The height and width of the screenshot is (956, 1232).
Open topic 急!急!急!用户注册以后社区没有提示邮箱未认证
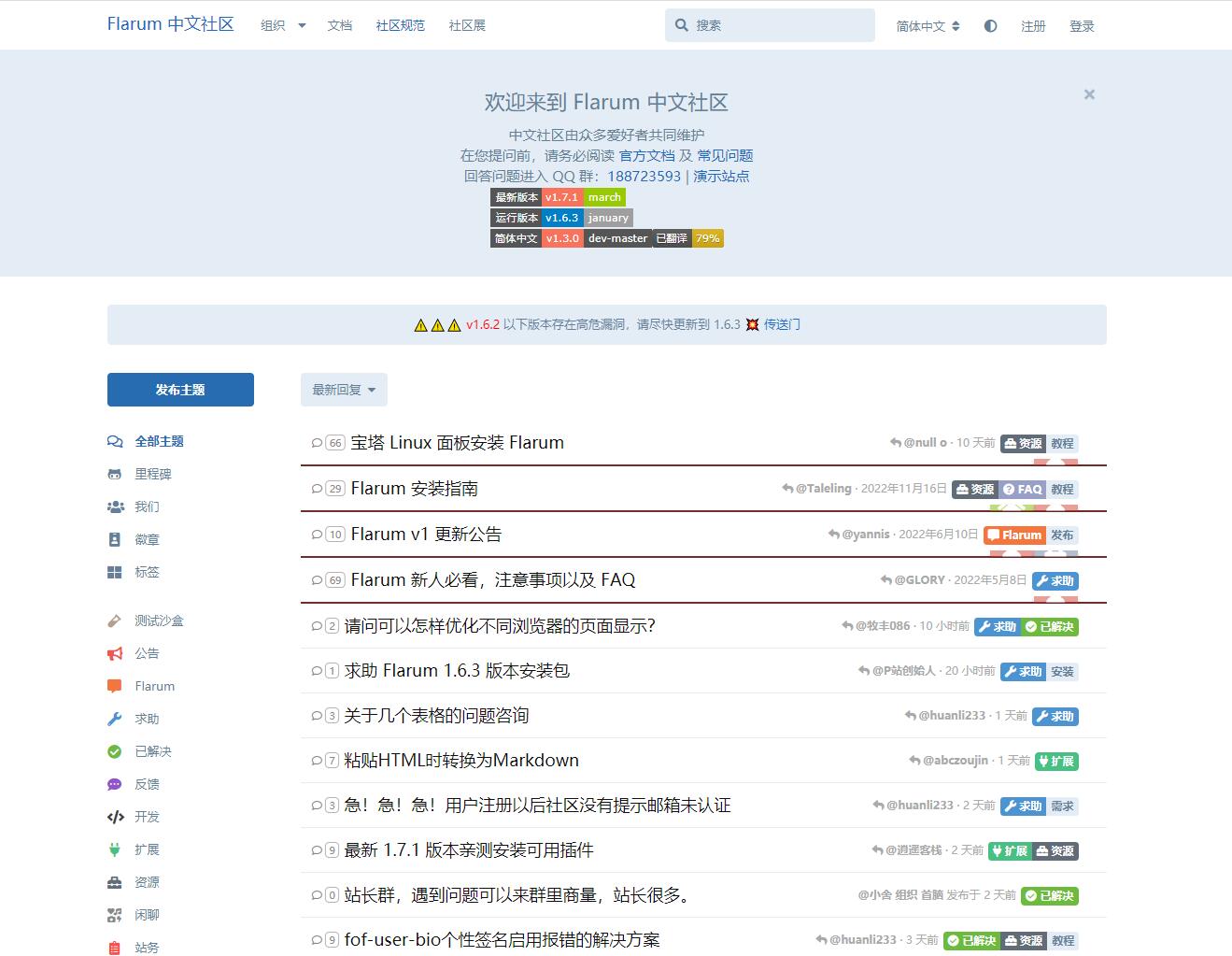tap(537, 805)
